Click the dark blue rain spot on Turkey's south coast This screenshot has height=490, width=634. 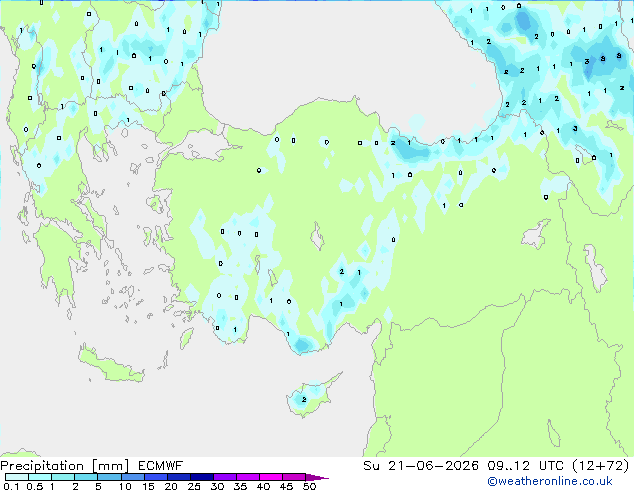point(302,345)
